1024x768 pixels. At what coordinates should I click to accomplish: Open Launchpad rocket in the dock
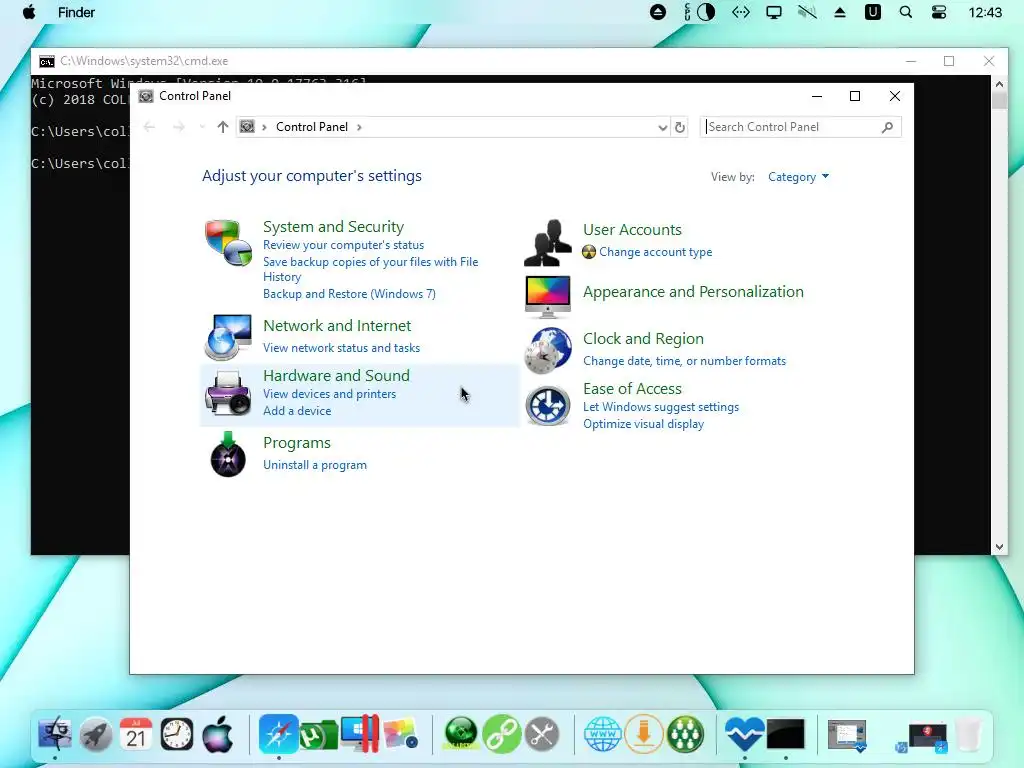[96, 734]
